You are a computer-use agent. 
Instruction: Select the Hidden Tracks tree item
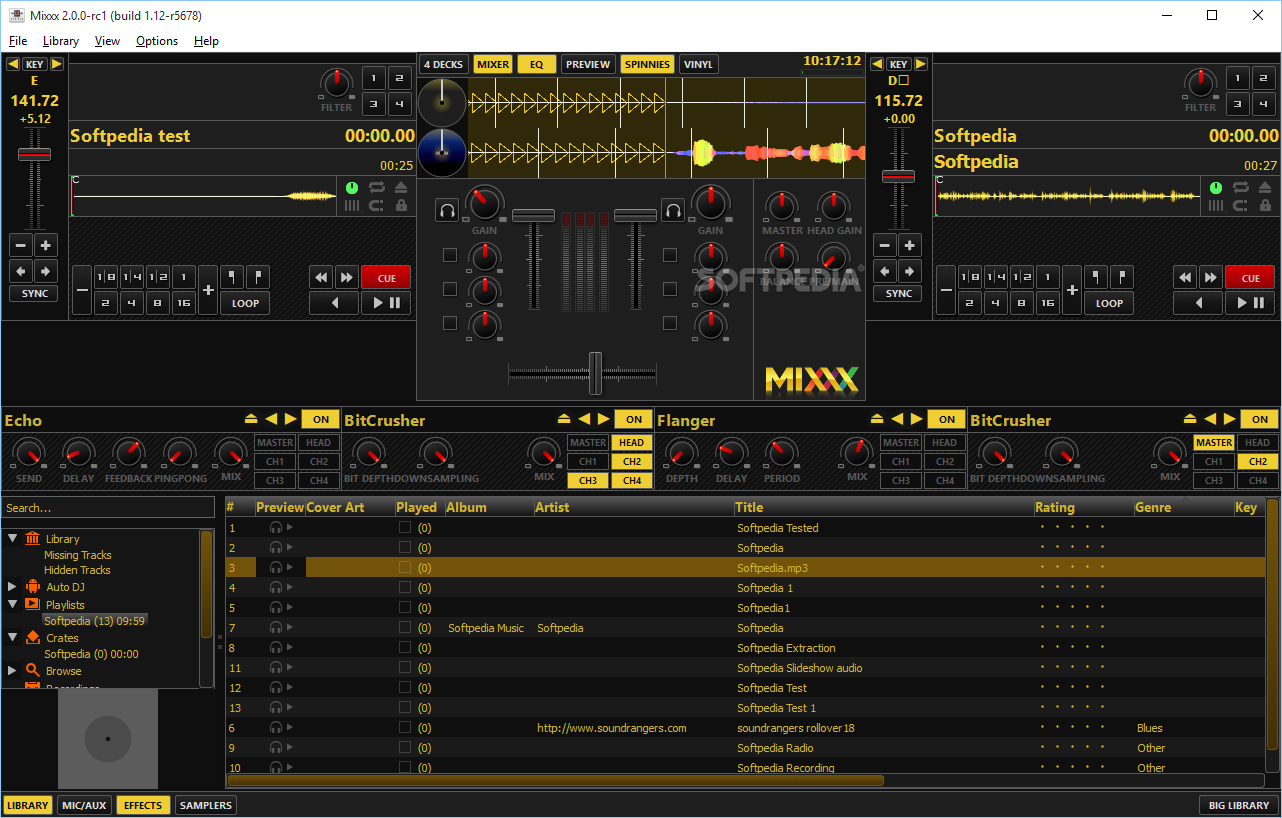coord(77,570)
